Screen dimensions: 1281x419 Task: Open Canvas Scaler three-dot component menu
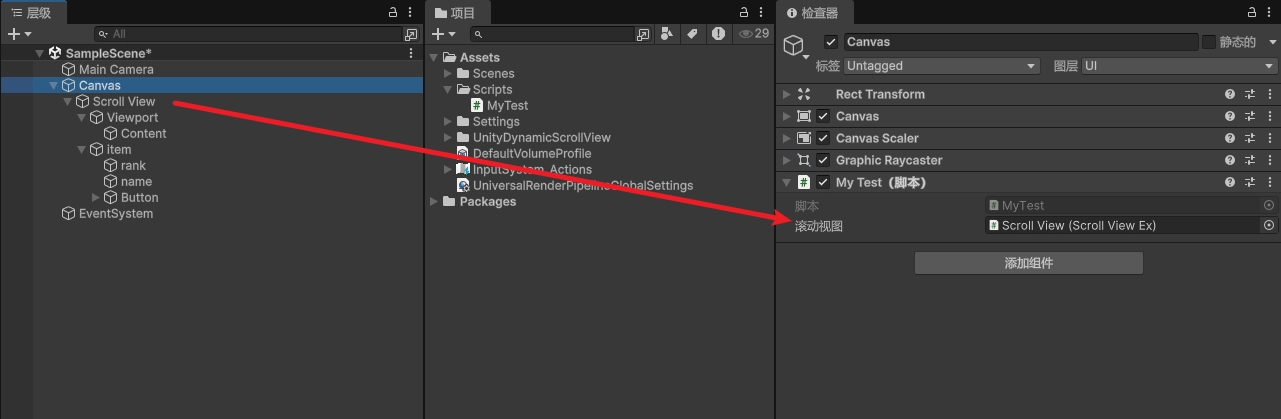click(1269, 138)
